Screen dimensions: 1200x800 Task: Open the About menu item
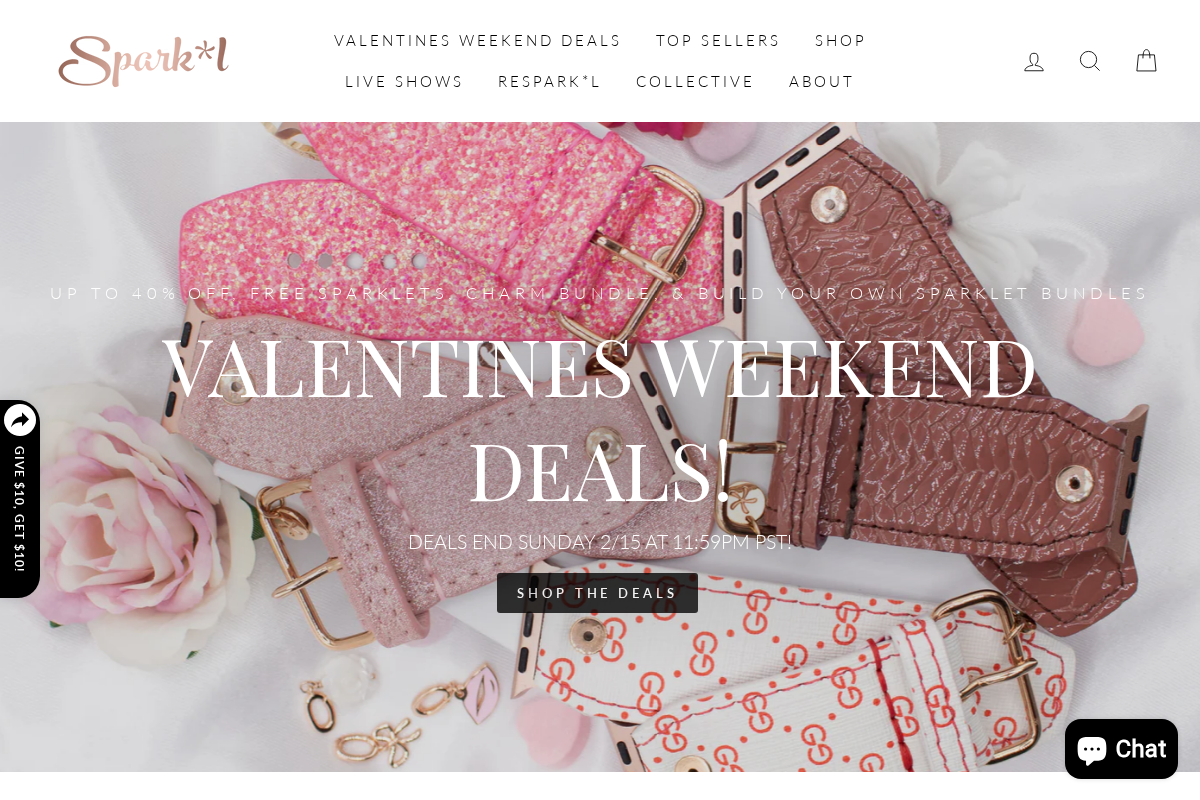pos(822,82)
